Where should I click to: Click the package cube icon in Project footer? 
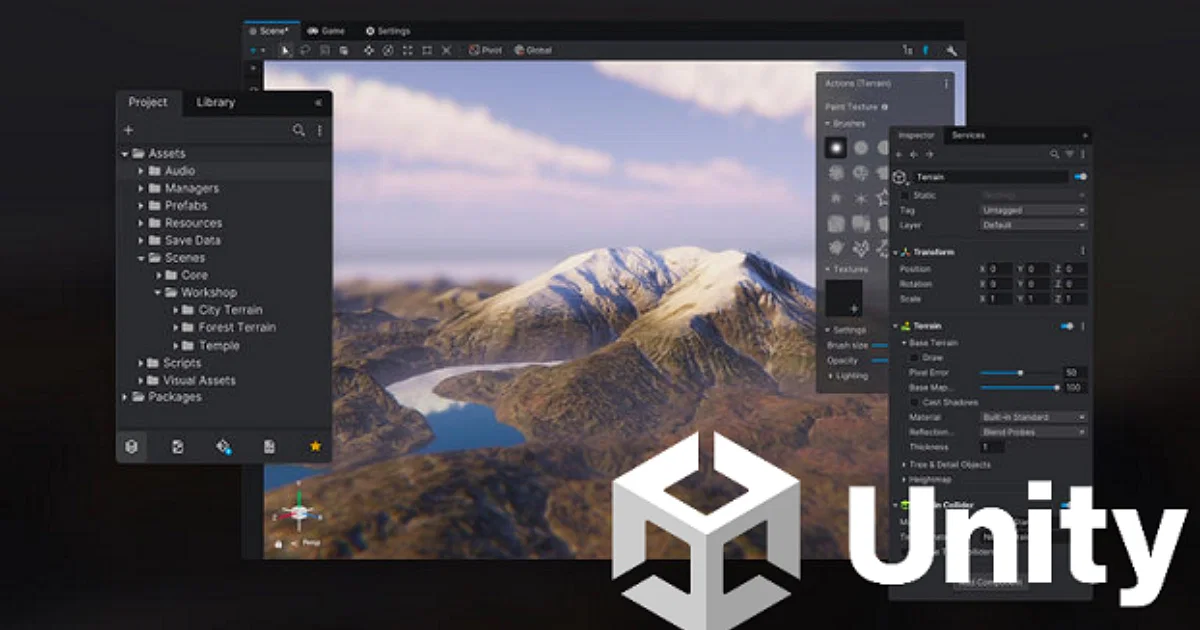point(131,446)
